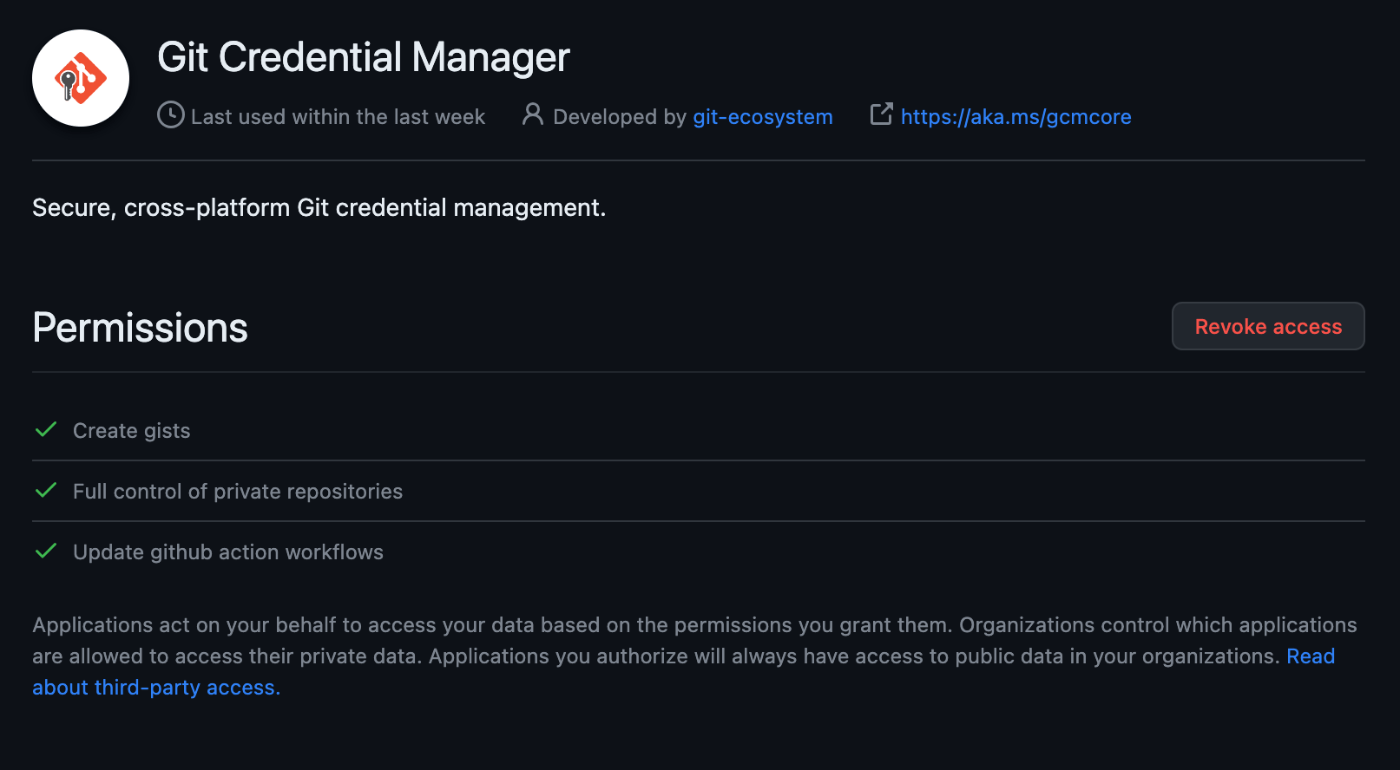
Task: Click the Developed by label
Action: tap(620, 117)
